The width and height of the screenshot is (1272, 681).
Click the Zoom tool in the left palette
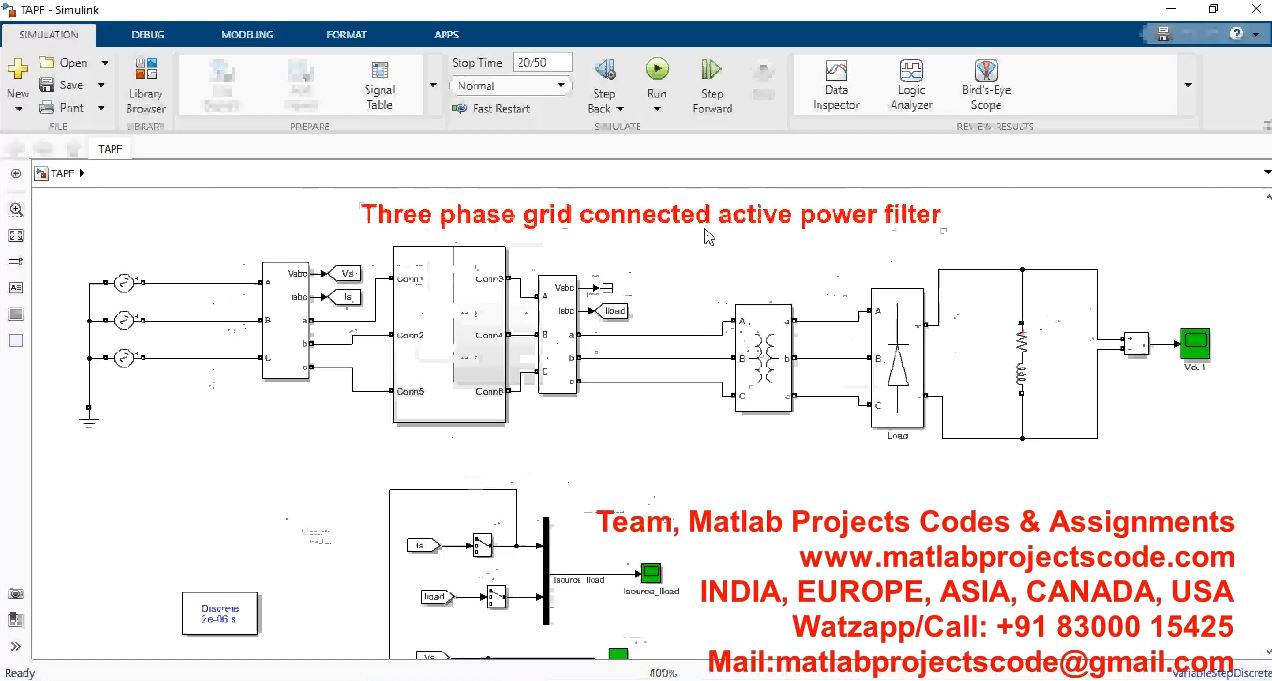[x=16, y=210]
